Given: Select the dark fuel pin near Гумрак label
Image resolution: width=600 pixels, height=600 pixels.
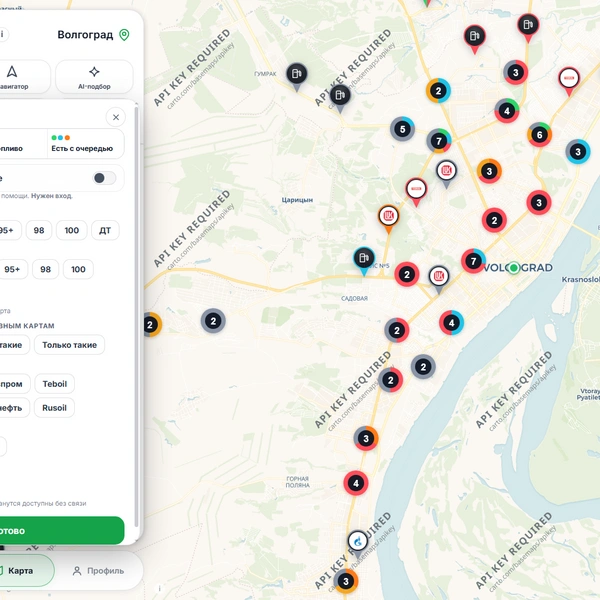Looking at the screenshot, I should pos(297,76).
